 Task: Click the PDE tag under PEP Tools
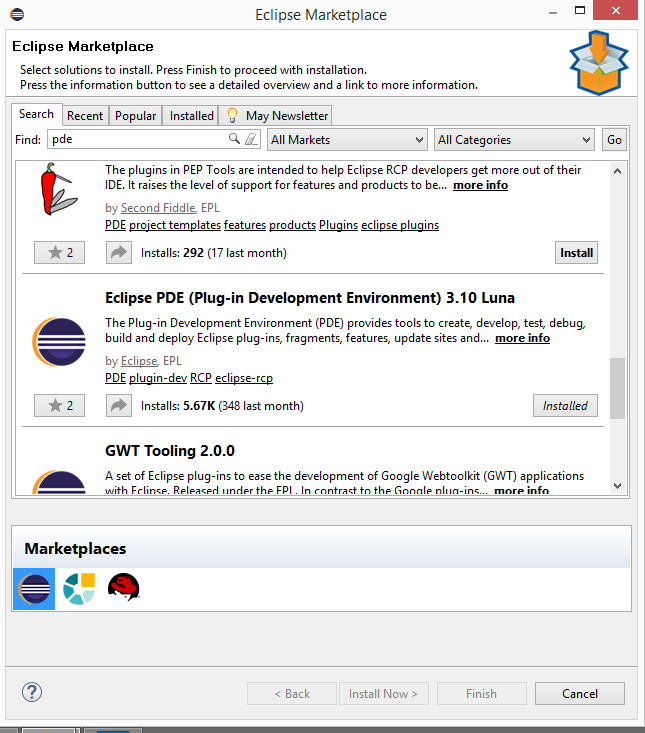pyautogui.click(x=115, y=225)
